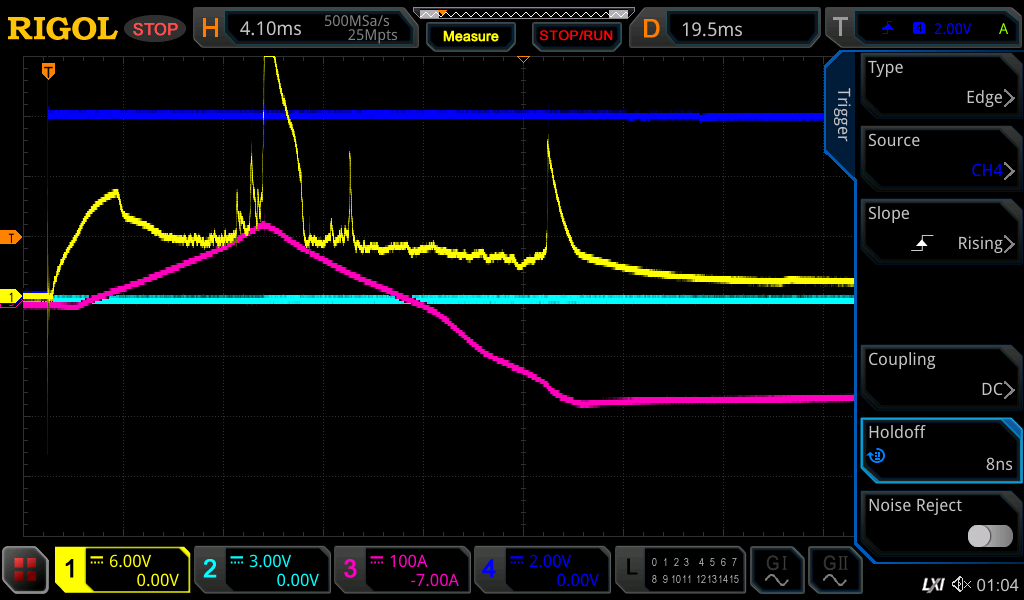Click the LXI network status icon

tap(932, 584)
